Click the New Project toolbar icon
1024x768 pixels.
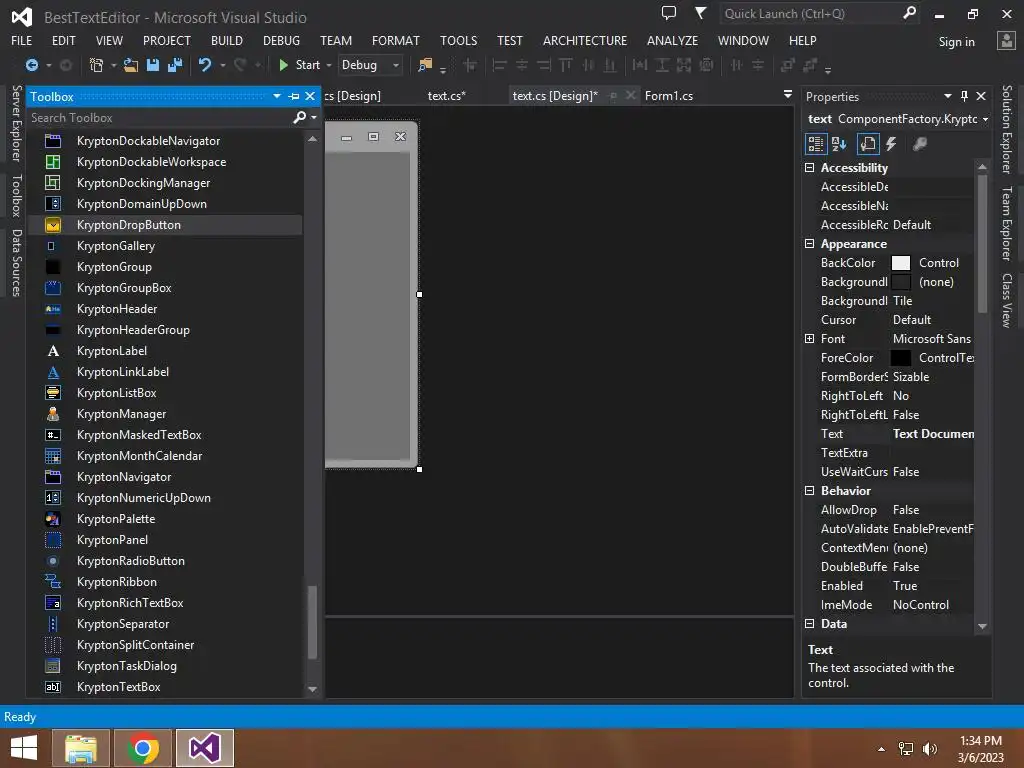(97, 65)
